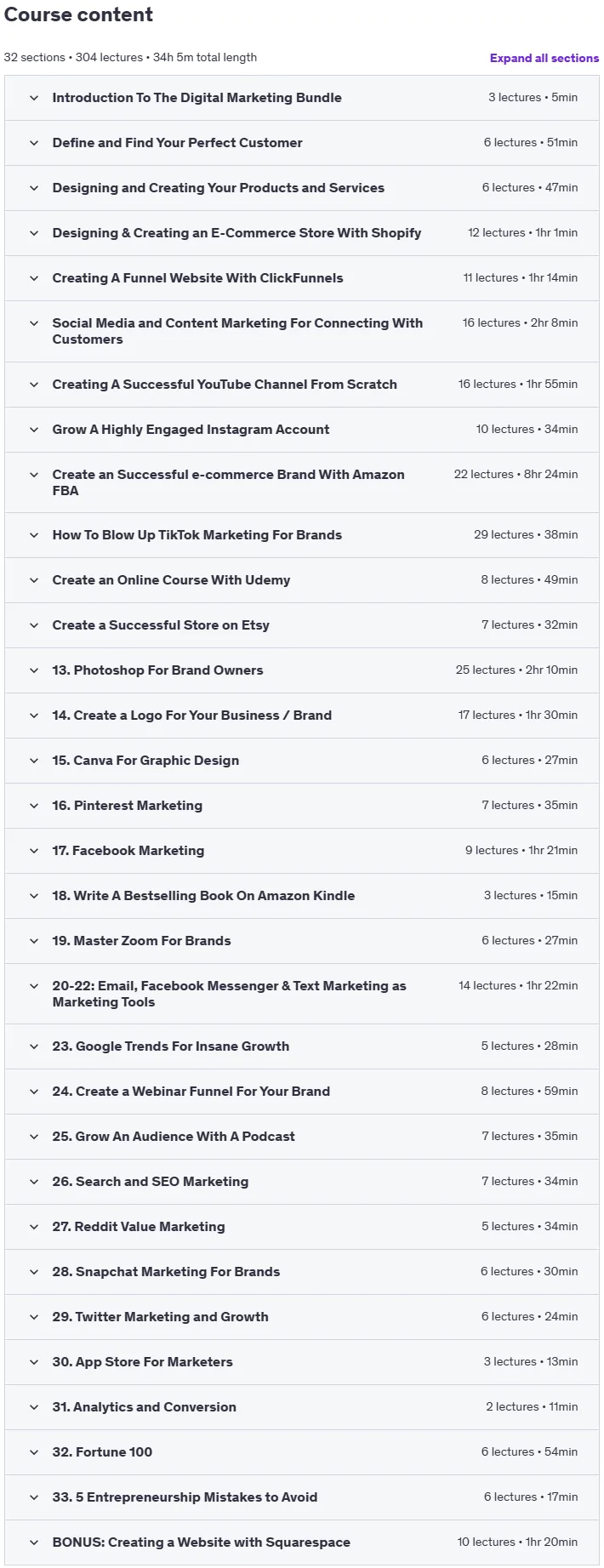Show lectures under TikTok Marketing chevron
Viewport: 604px width, 1568px height.
tap(34, 535)
